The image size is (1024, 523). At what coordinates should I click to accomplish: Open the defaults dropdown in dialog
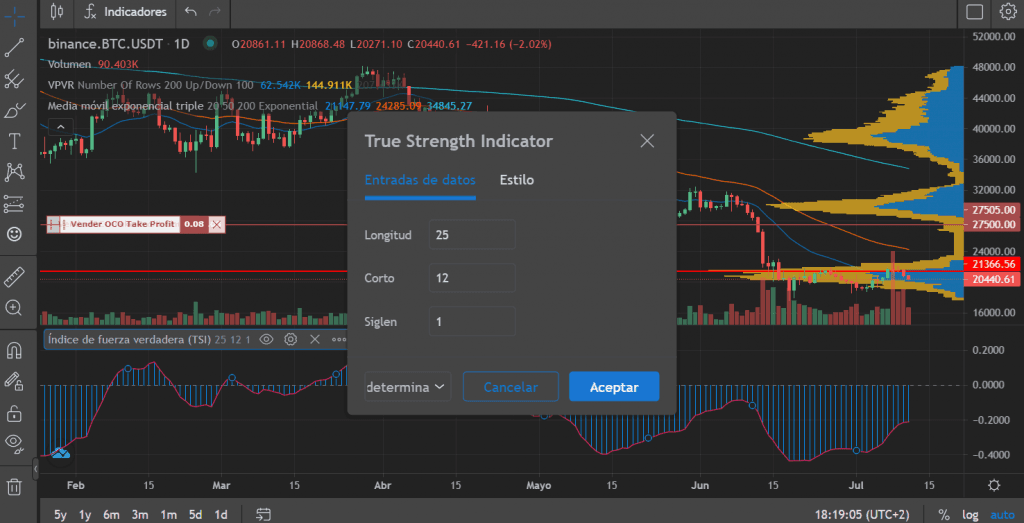click(x=406, y=387)
